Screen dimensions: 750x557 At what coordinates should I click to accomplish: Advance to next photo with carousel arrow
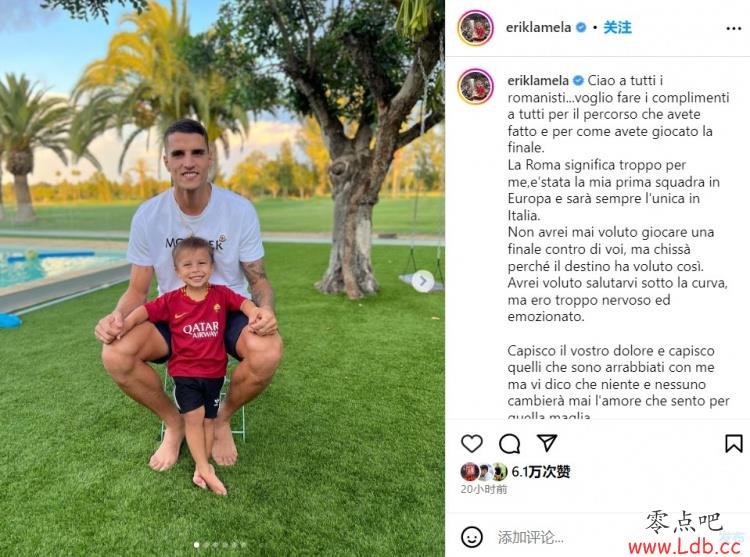click(x=423, y=281)
